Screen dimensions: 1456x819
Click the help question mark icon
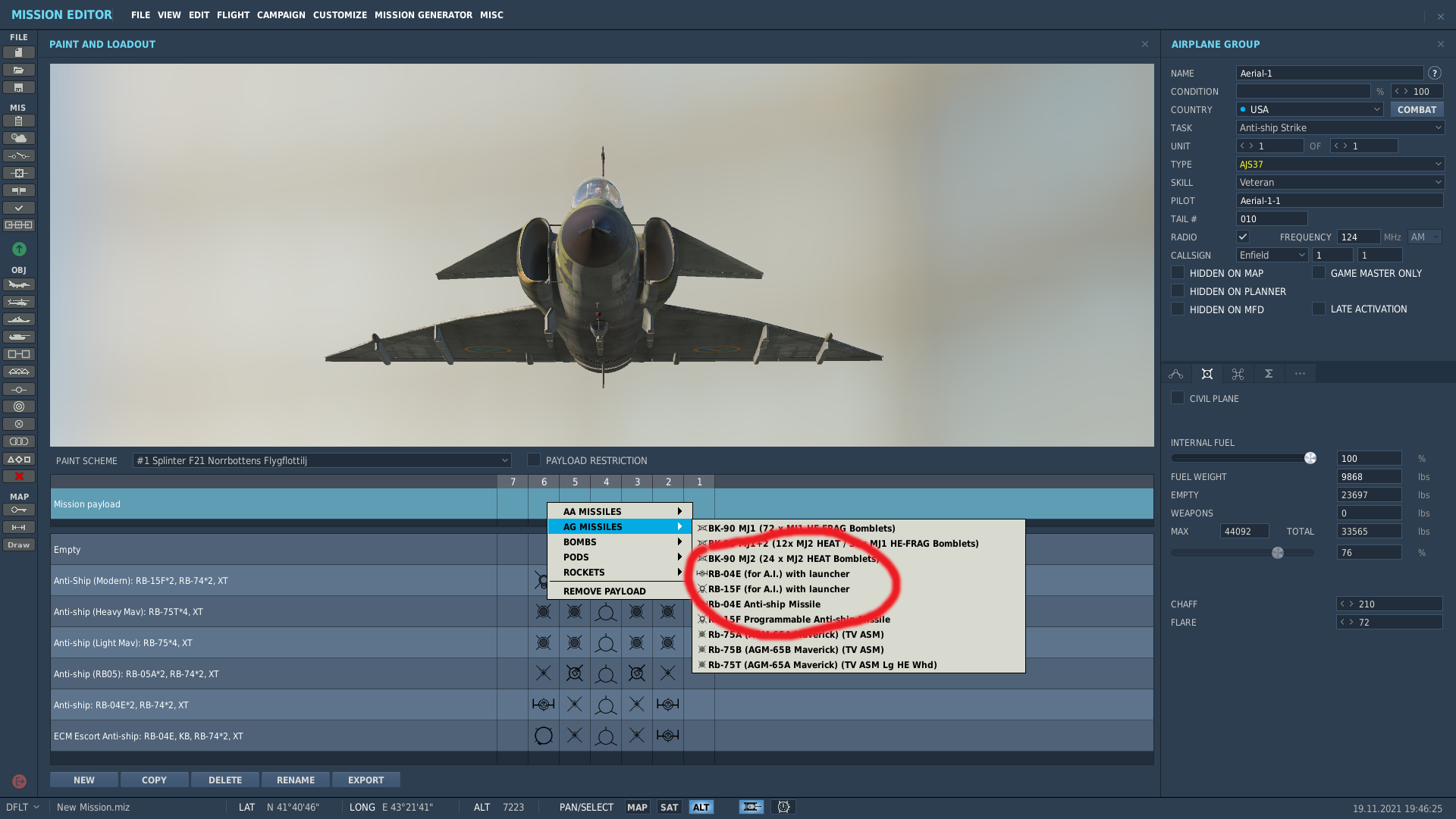point(1434,73)
